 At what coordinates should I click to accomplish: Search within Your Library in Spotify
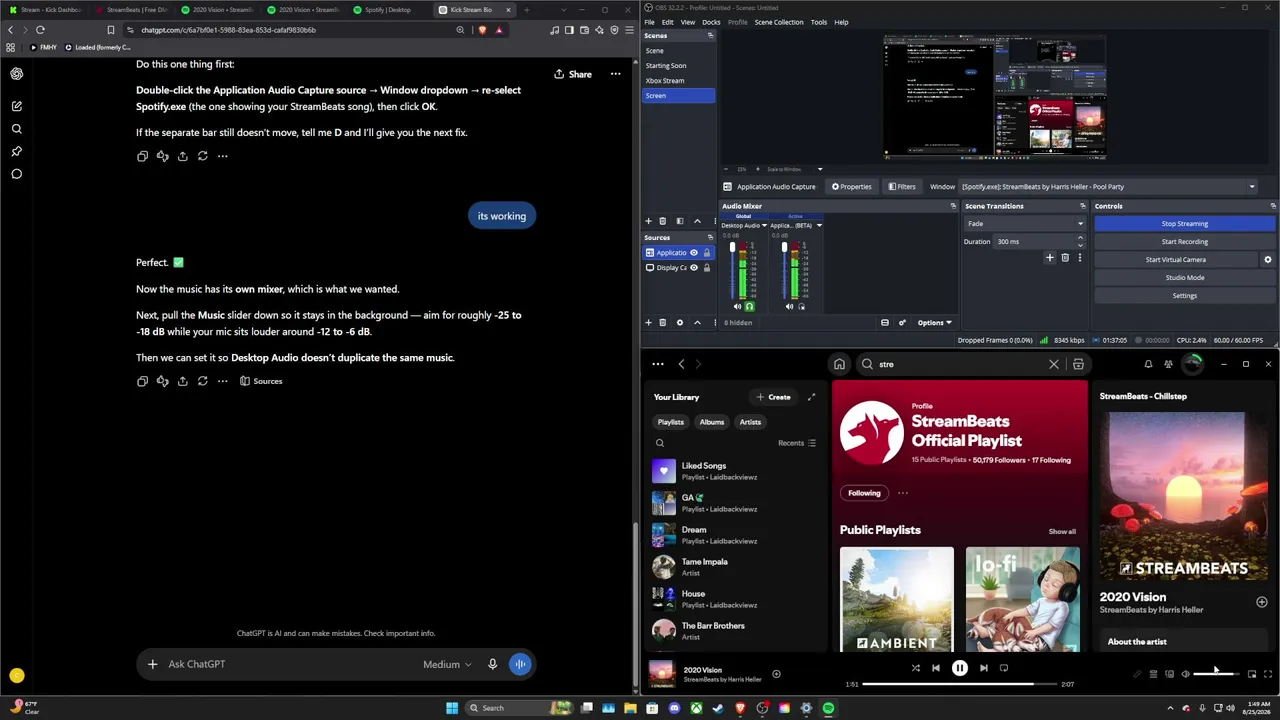[660, 443]
